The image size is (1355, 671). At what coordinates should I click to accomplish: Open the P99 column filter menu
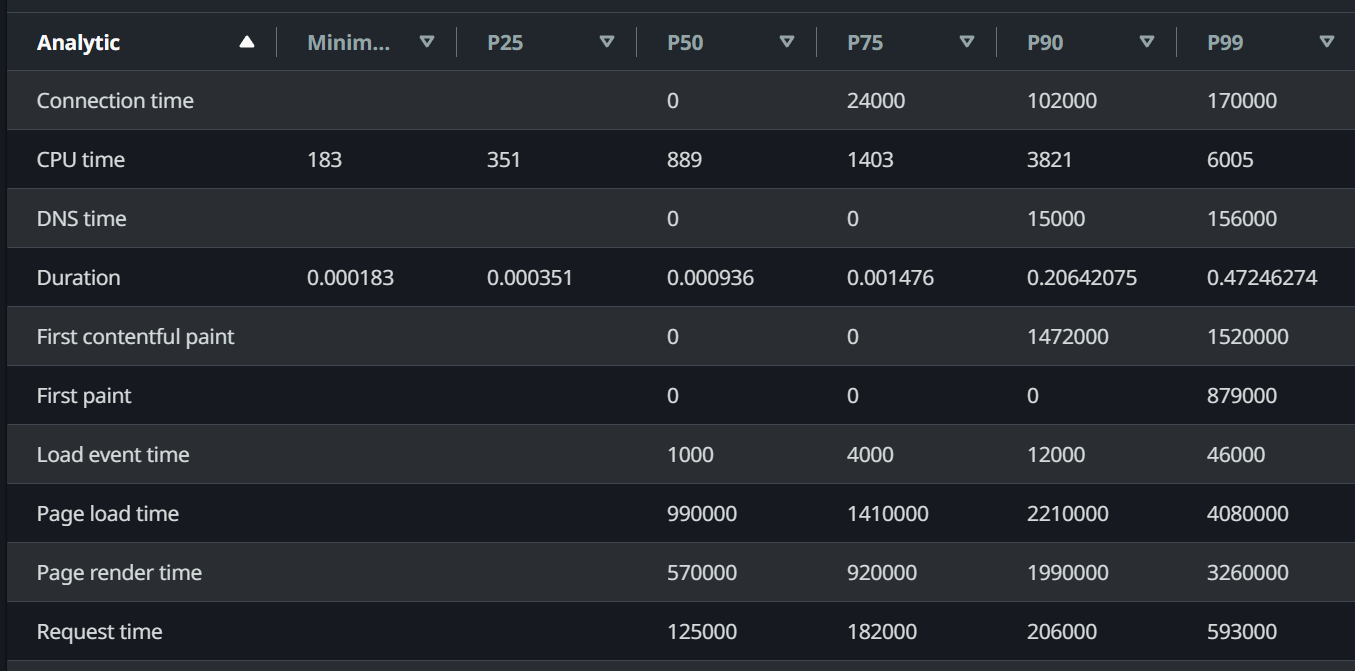(x=1327, y=42)
